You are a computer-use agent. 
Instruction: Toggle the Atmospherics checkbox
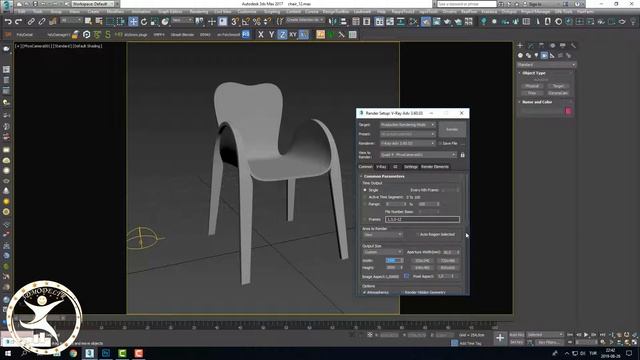(x=364, y=292)
